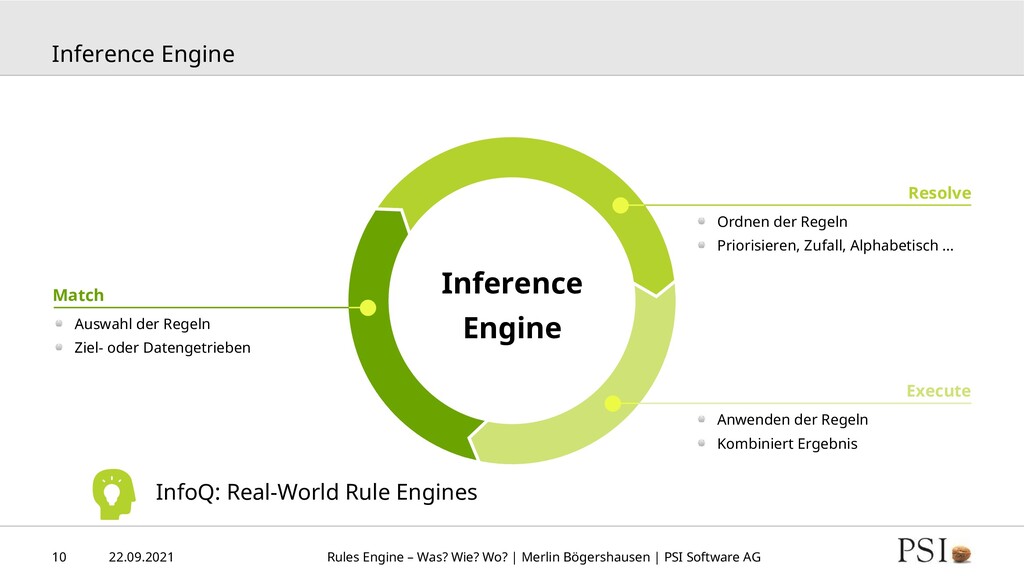
Task: Open 'InfoQ: Real-World Rule Engines' reference
Action: click(316, 492)
